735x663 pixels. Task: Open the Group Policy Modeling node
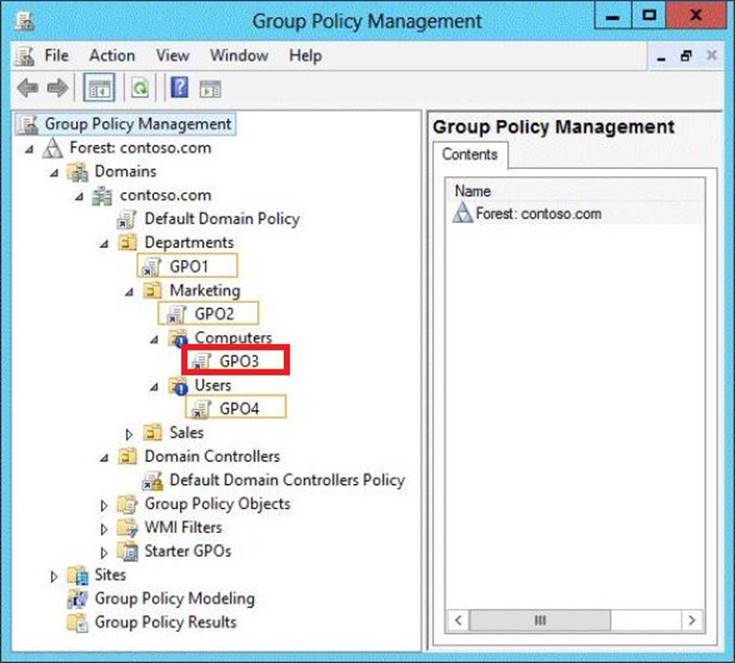(x=174, y=598)
